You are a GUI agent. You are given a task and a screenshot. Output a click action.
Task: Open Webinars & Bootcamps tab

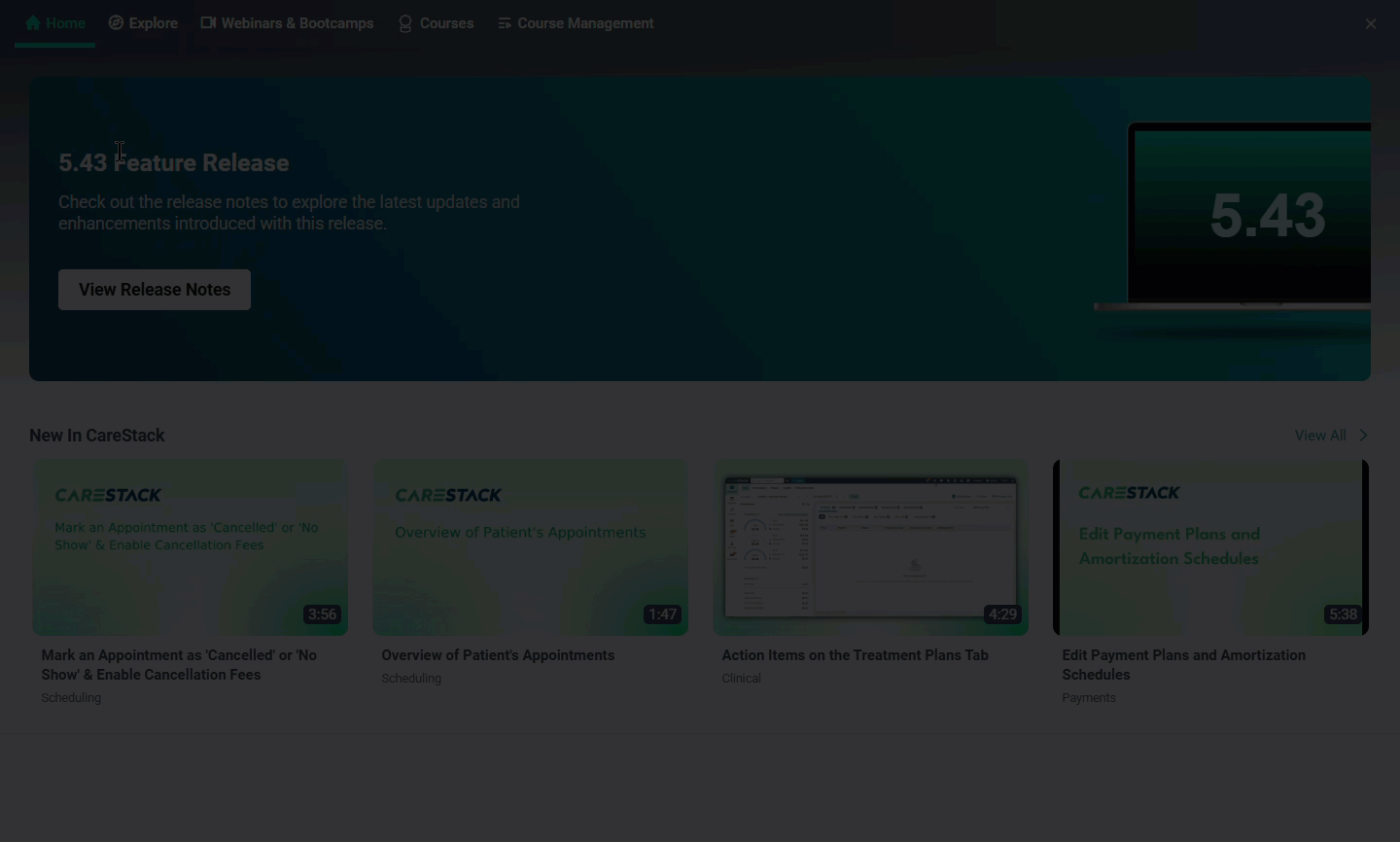[287, 23]
